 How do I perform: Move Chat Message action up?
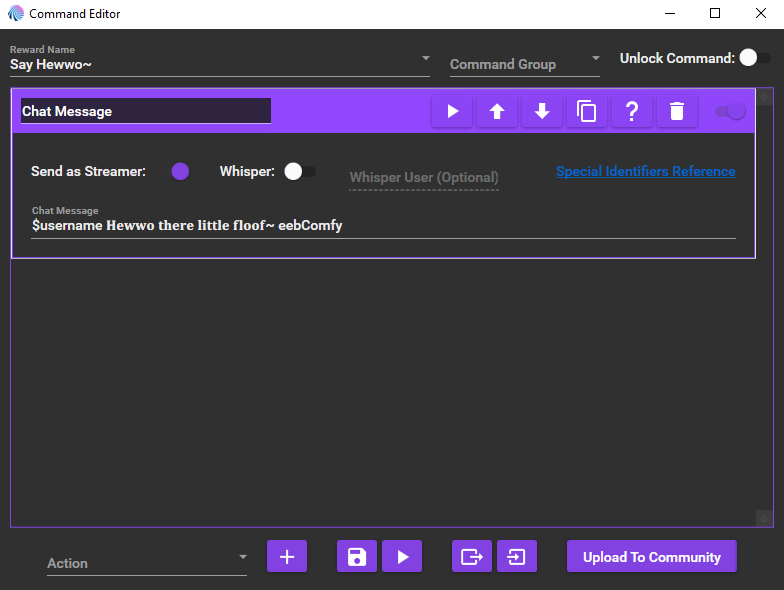(x=497, y=111)
